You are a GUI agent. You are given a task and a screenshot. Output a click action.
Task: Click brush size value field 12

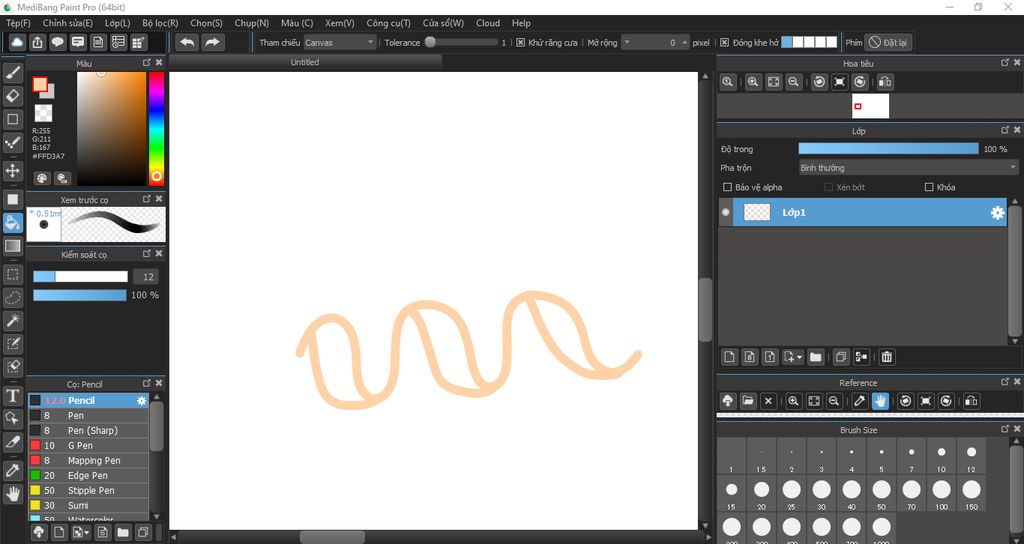pos(146,277)
